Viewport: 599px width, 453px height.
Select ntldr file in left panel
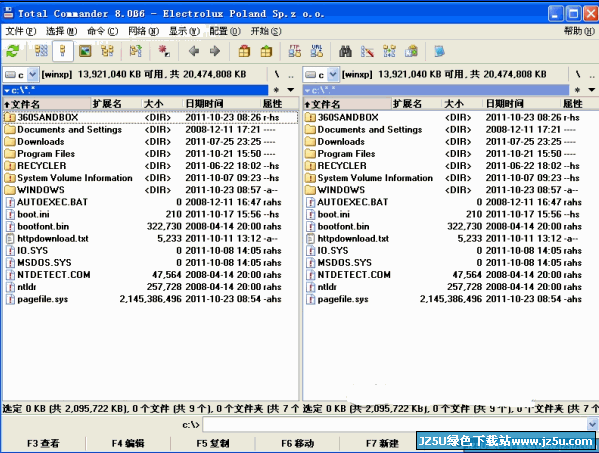151,287
